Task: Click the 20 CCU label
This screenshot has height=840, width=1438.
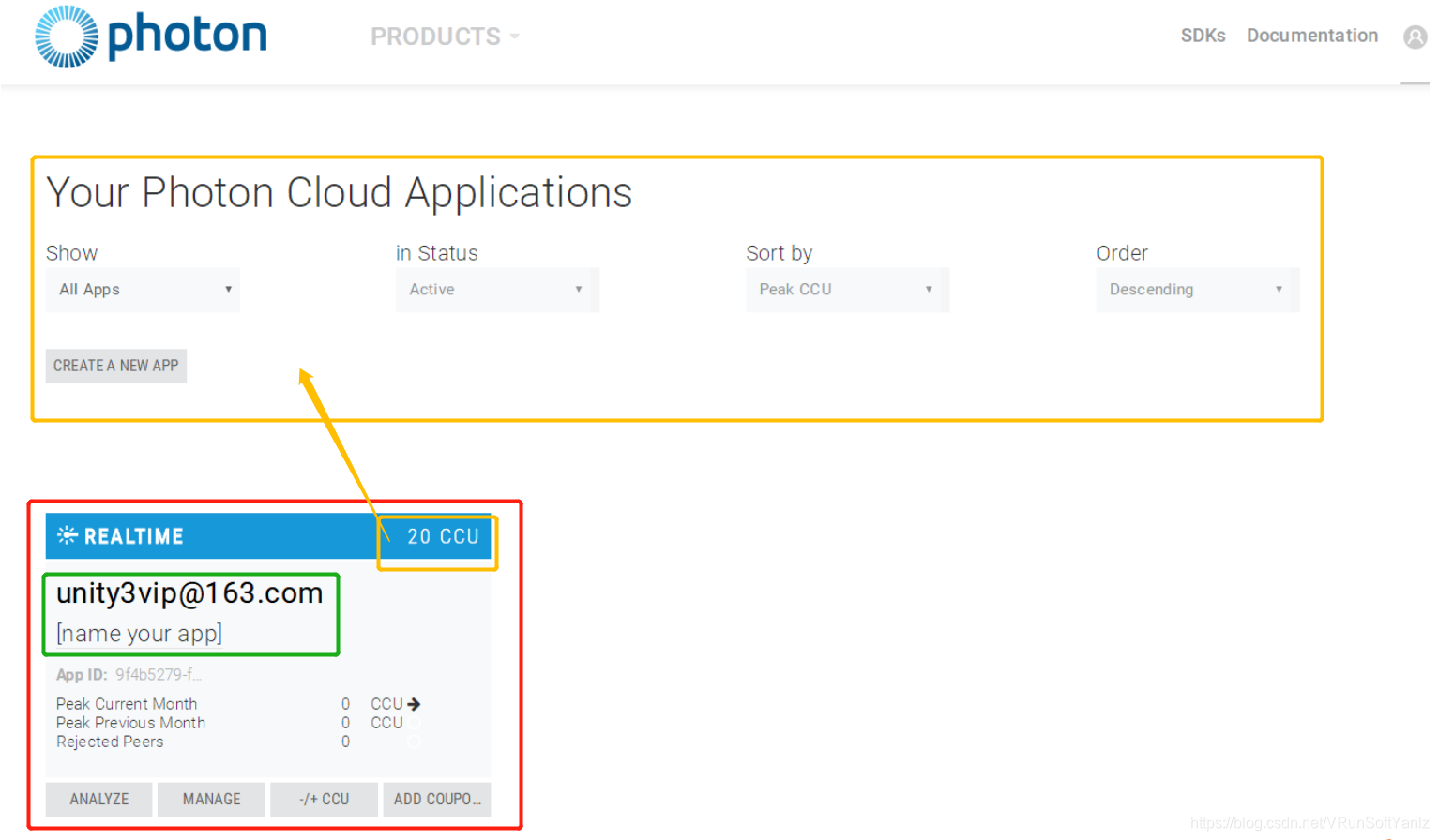Action: click(443, 536)
